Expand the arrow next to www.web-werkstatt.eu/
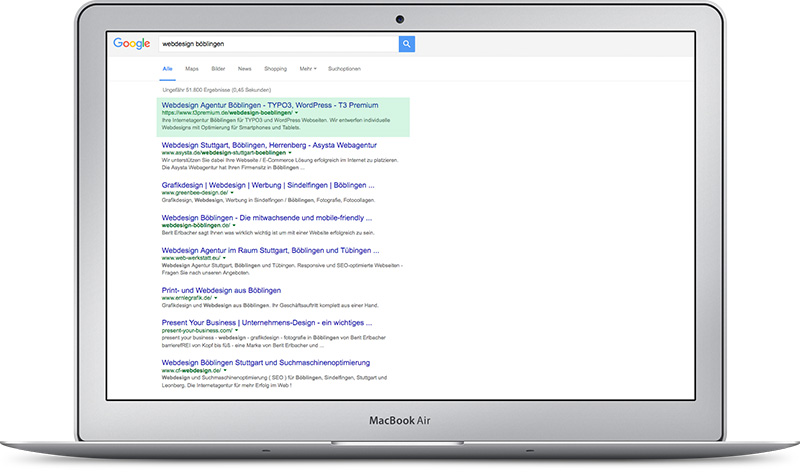This screenshot has height=472, width=800. click(224, 258)
